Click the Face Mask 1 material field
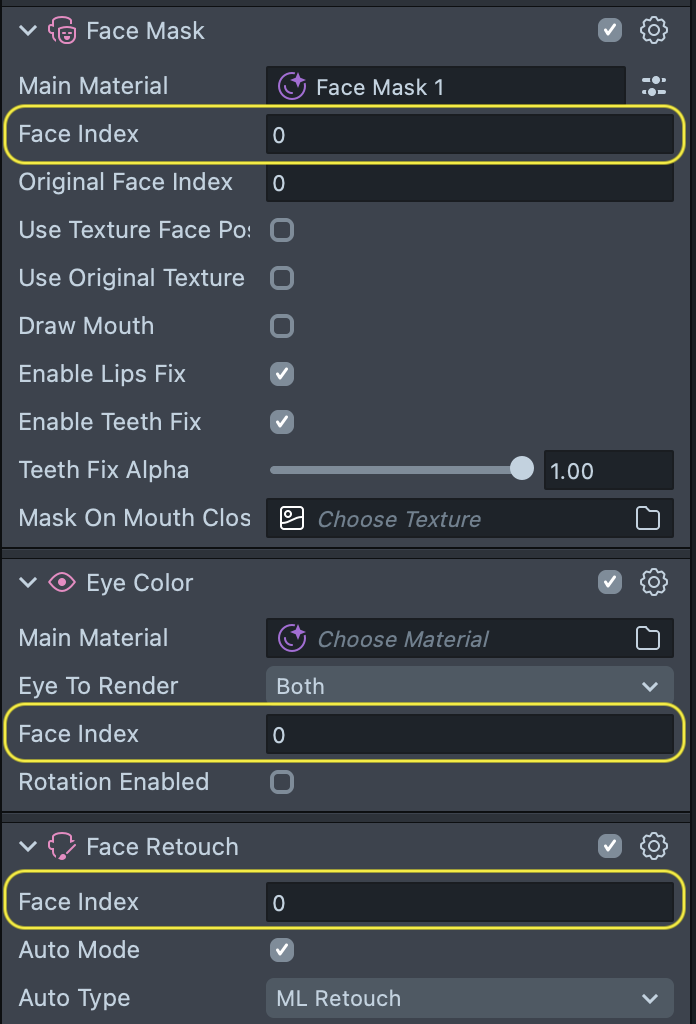The width and height of the screenshot is (696, 1024). pos(445,87)
